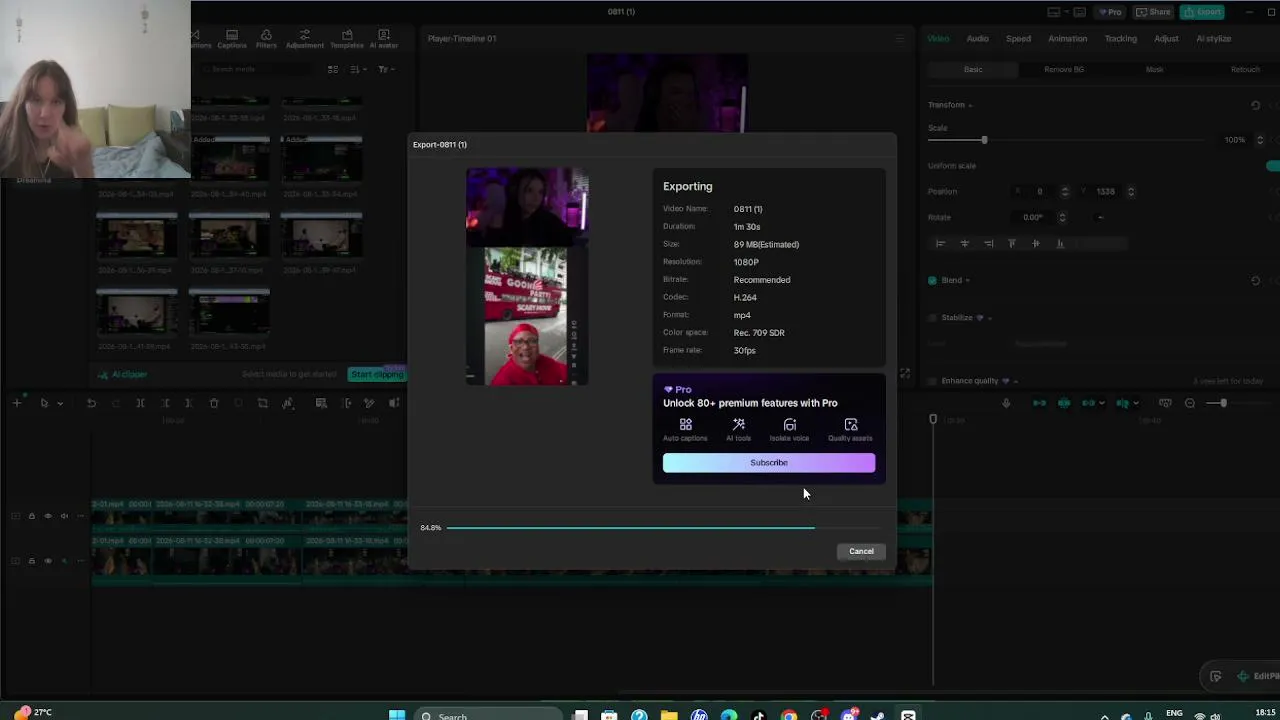Click the align top icon
This screenshot has height=720, width=1280.
pyautogui.click(x=1012, y=243)
